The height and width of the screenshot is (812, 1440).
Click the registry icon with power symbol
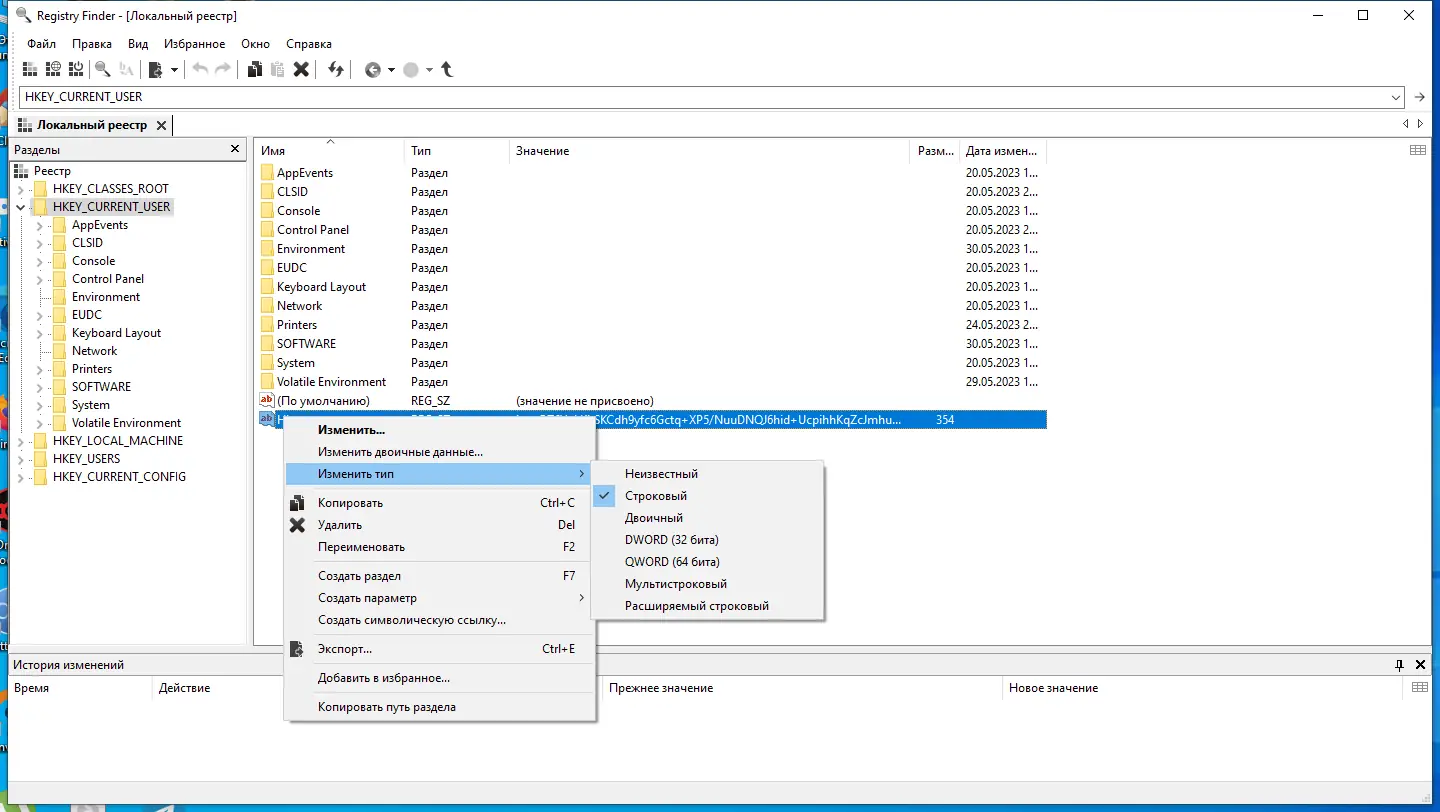point(76,69)
